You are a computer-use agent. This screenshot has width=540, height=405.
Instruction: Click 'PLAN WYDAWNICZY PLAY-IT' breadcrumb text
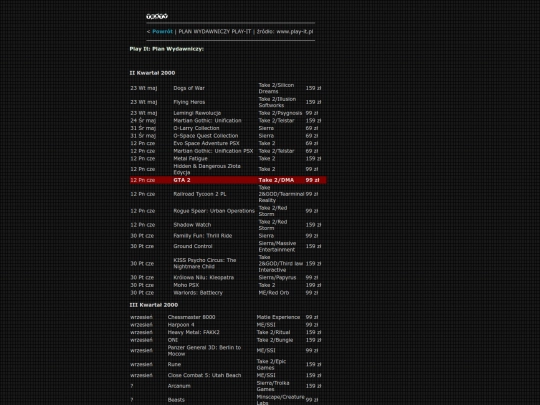(x=215, y=31)
